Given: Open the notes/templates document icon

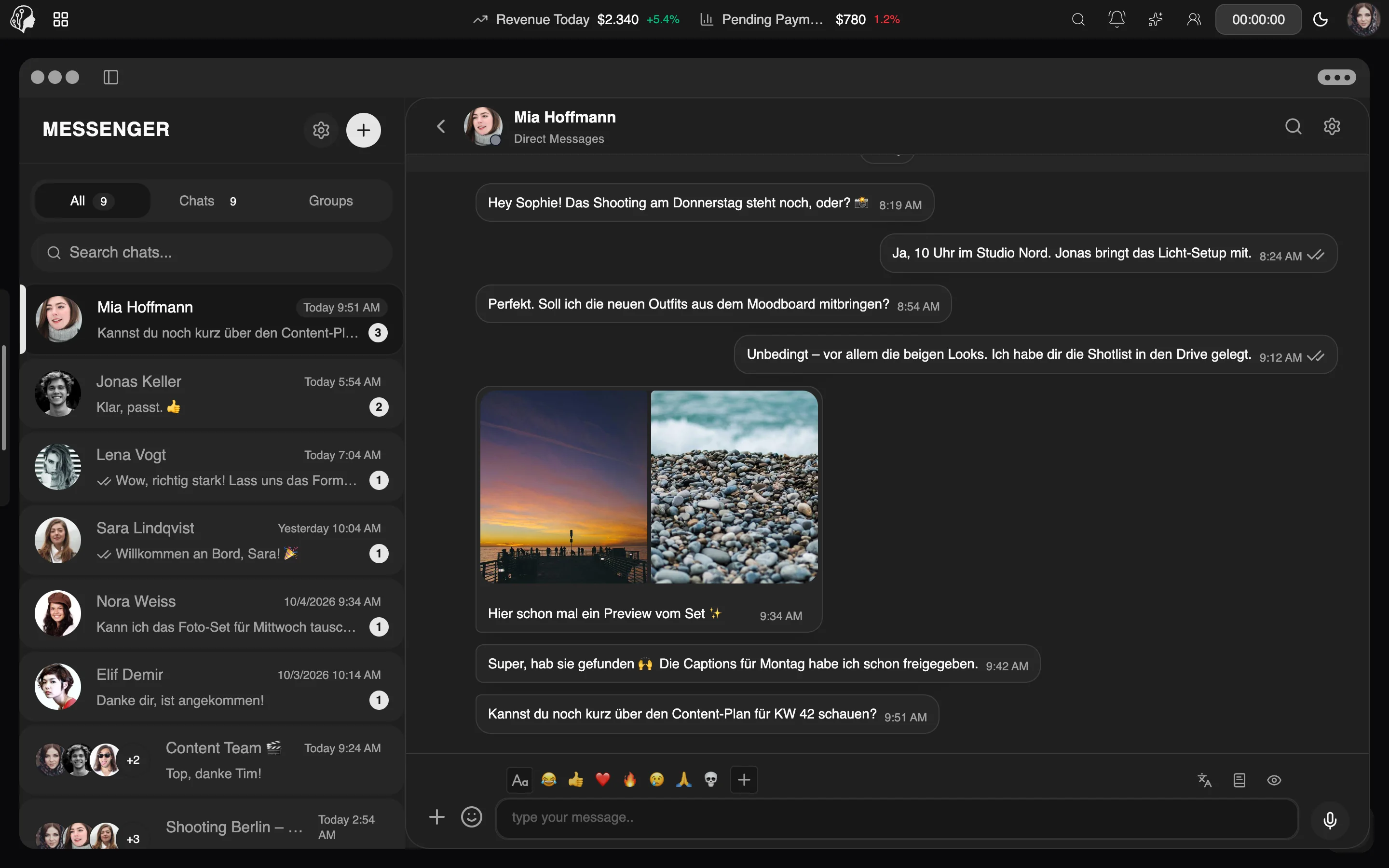Looking at the screenshot, I should [1239, 780].
